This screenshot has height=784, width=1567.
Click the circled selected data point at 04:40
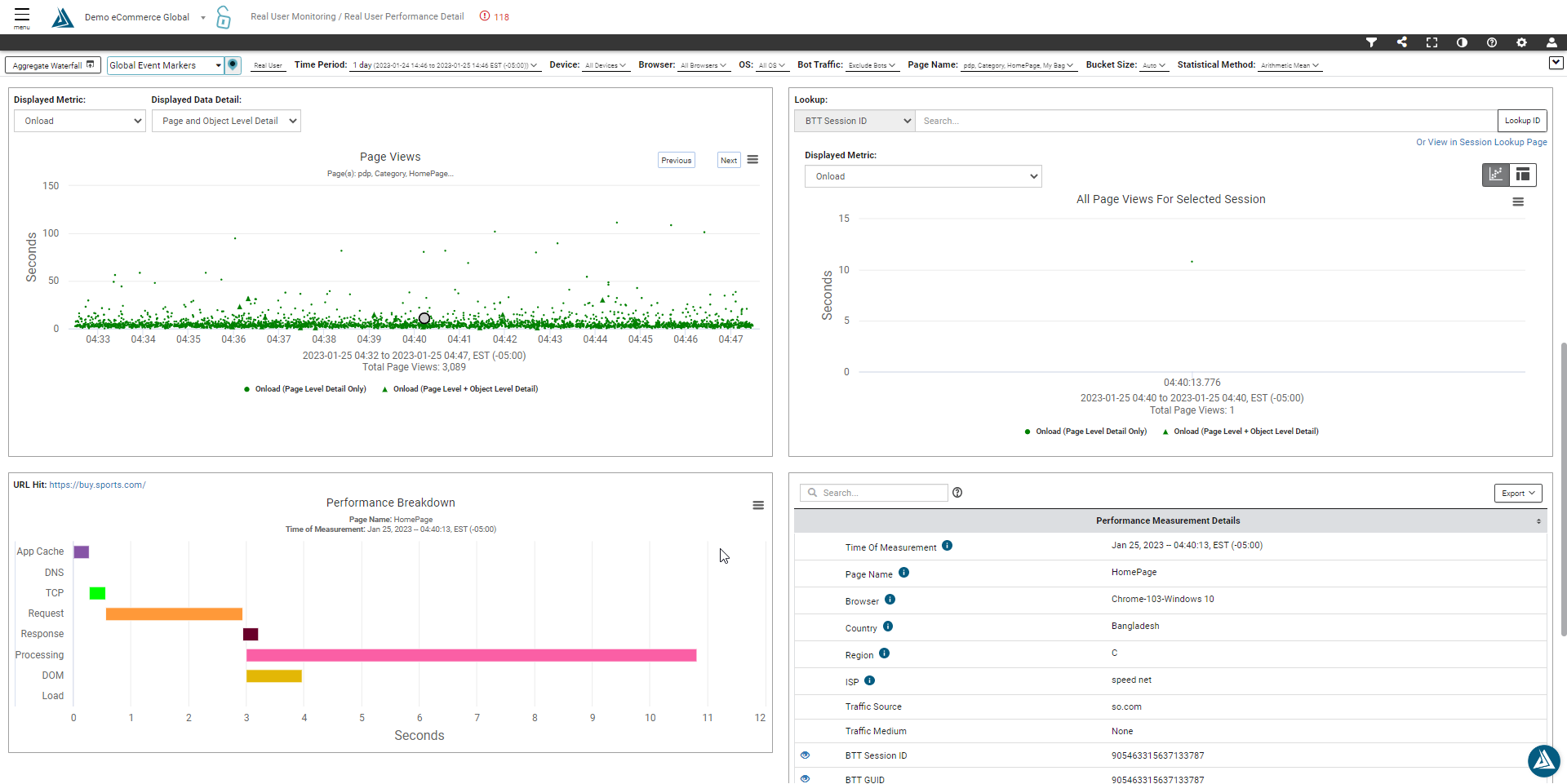pos(424,318)
